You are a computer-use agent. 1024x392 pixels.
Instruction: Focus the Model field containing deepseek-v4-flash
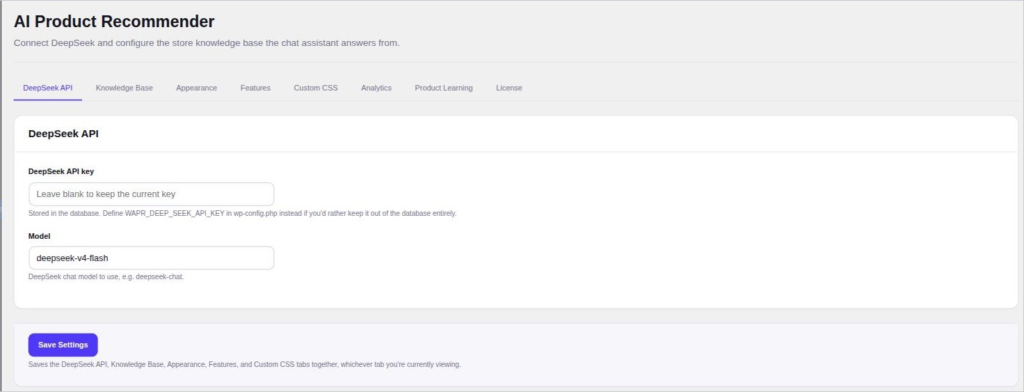[x=152, y=258]
